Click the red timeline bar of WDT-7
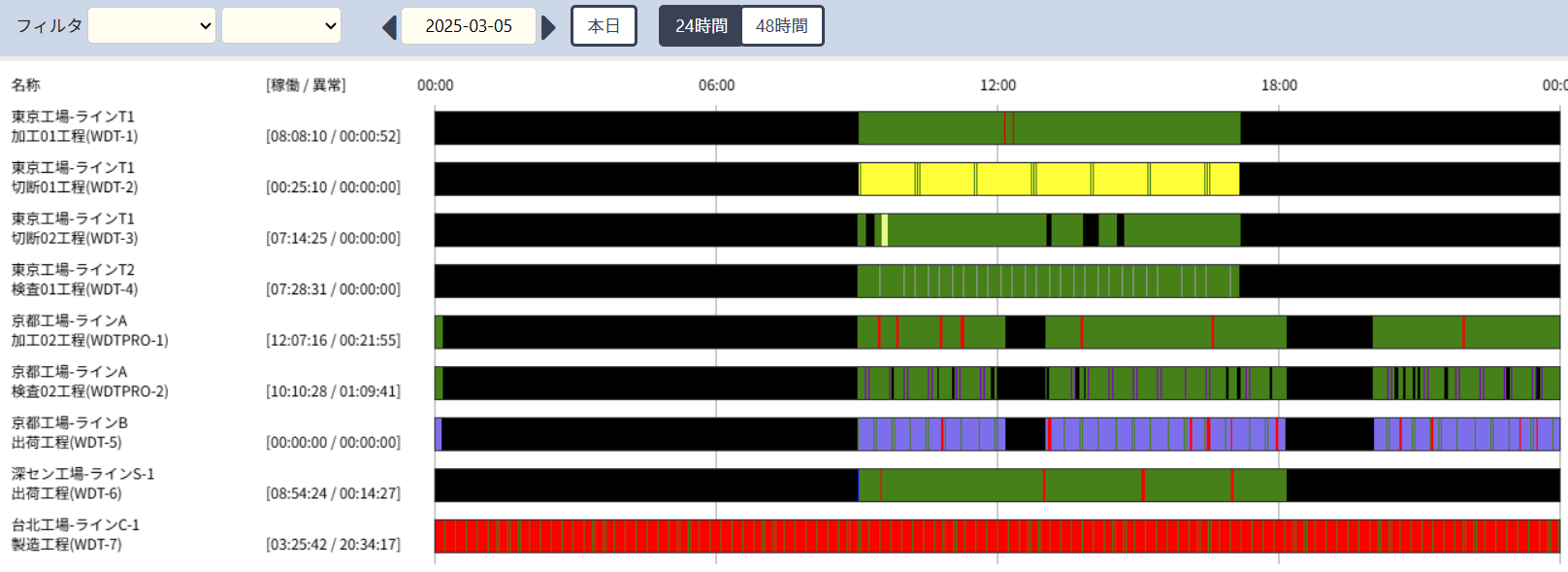Screen dimensions: 1568x572 [996, 536]
